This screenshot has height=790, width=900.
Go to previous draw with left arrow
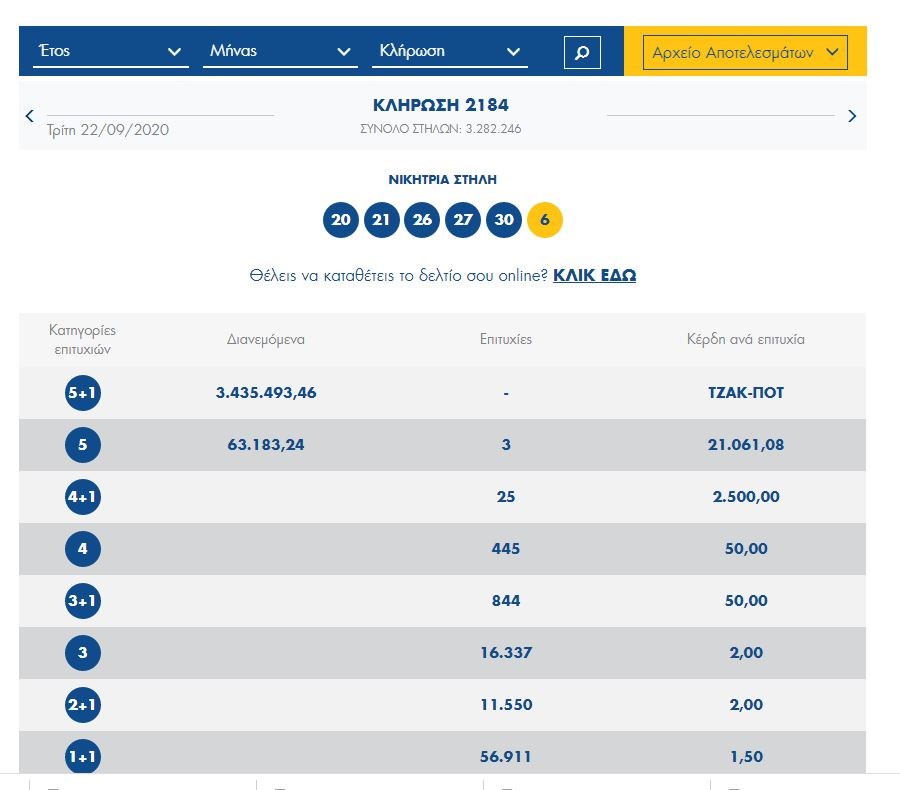pyautogui.click(x=30, y=116)
